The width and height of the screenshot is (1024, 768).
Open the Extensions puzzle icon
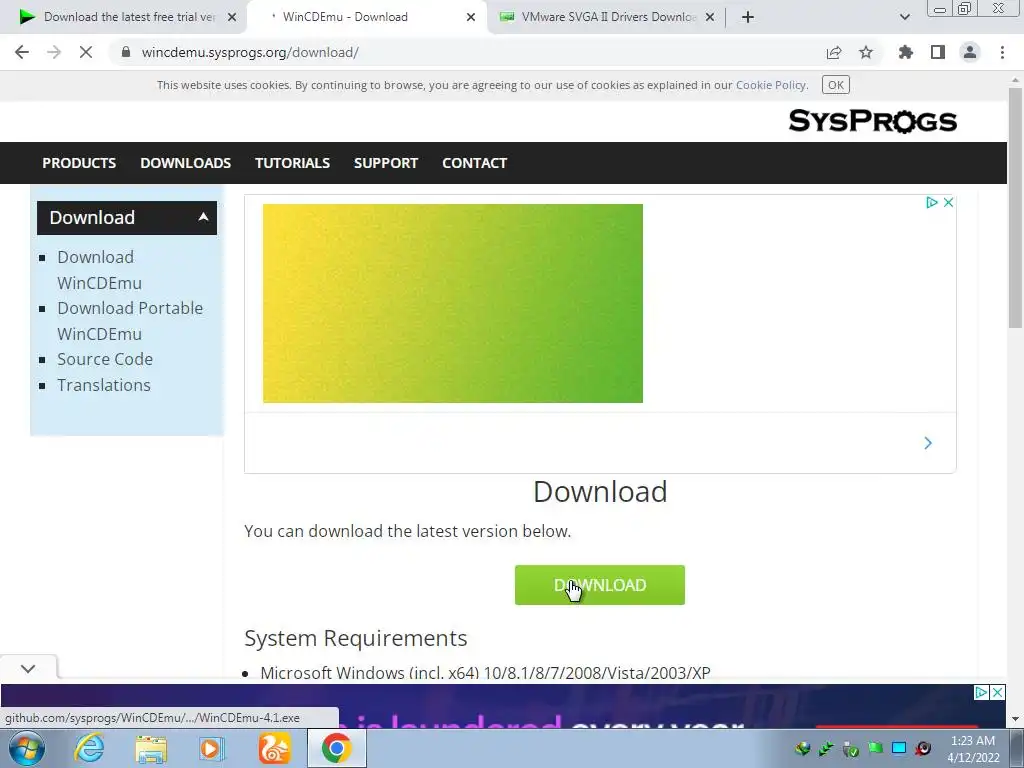click(906, 52)
